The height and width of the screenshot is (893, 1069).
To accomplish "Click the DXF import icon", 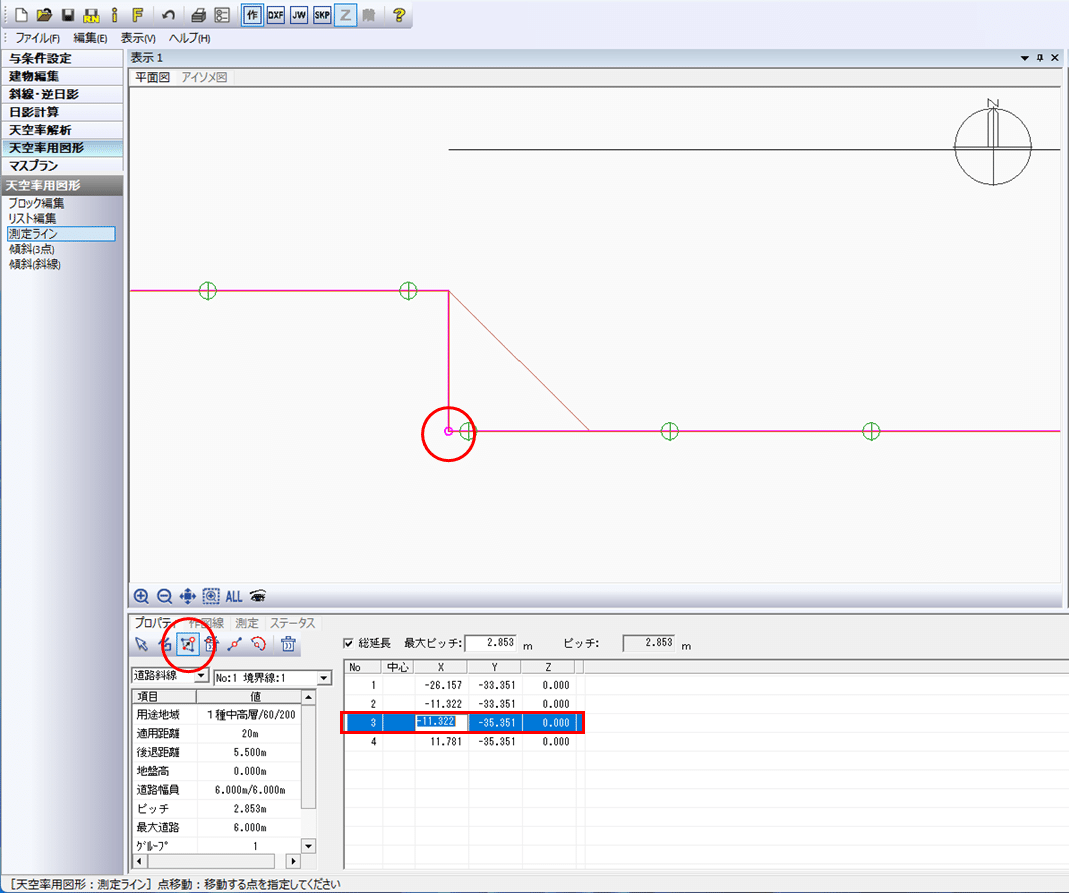I will tap(275, 14).
